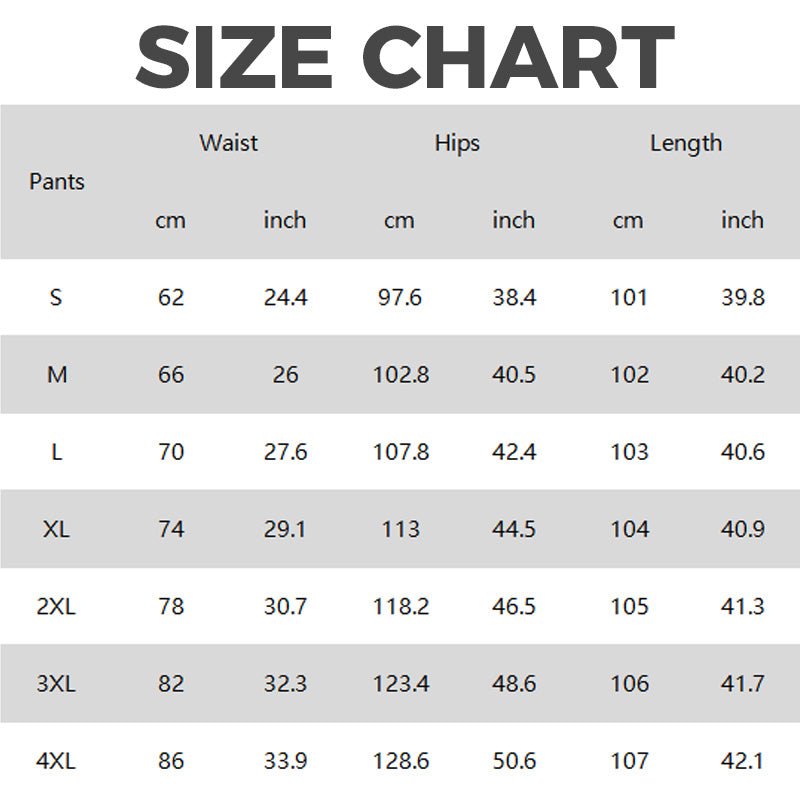Click the 2XL size label
The height and width of the screenshot is (800, 800).
coord(57,607)
